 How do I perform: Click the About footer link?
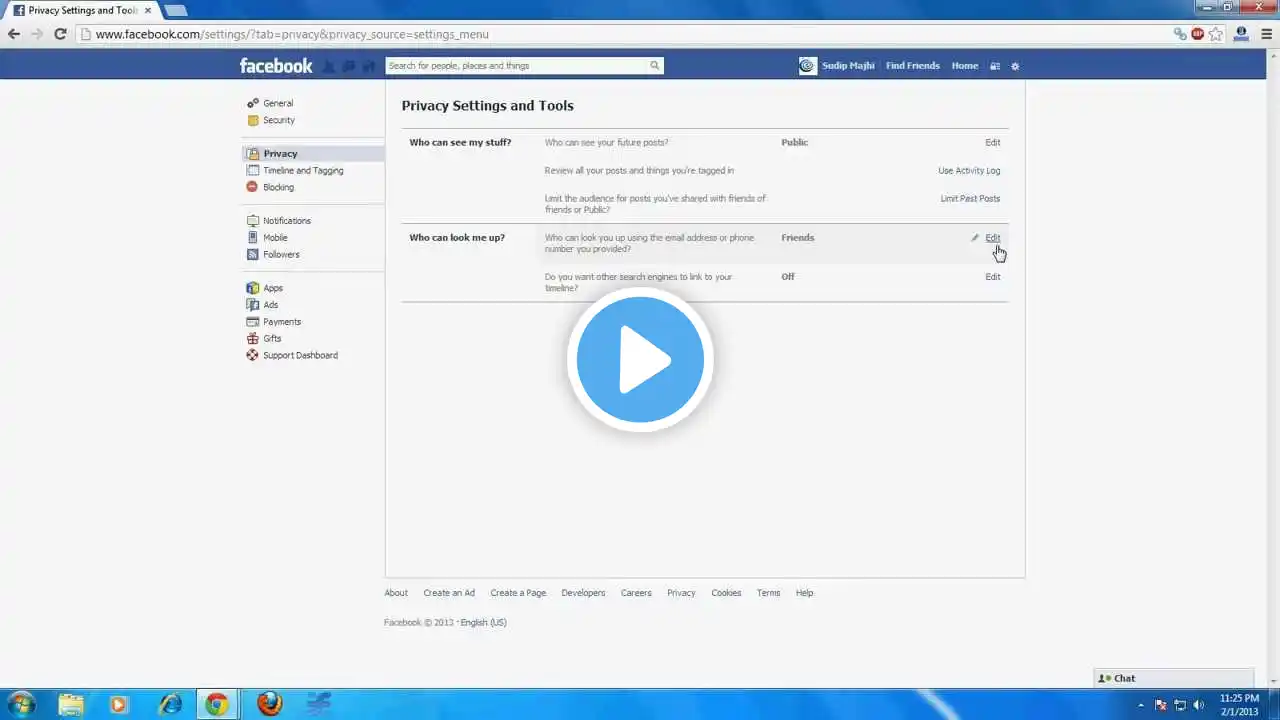tap(396, 593)
